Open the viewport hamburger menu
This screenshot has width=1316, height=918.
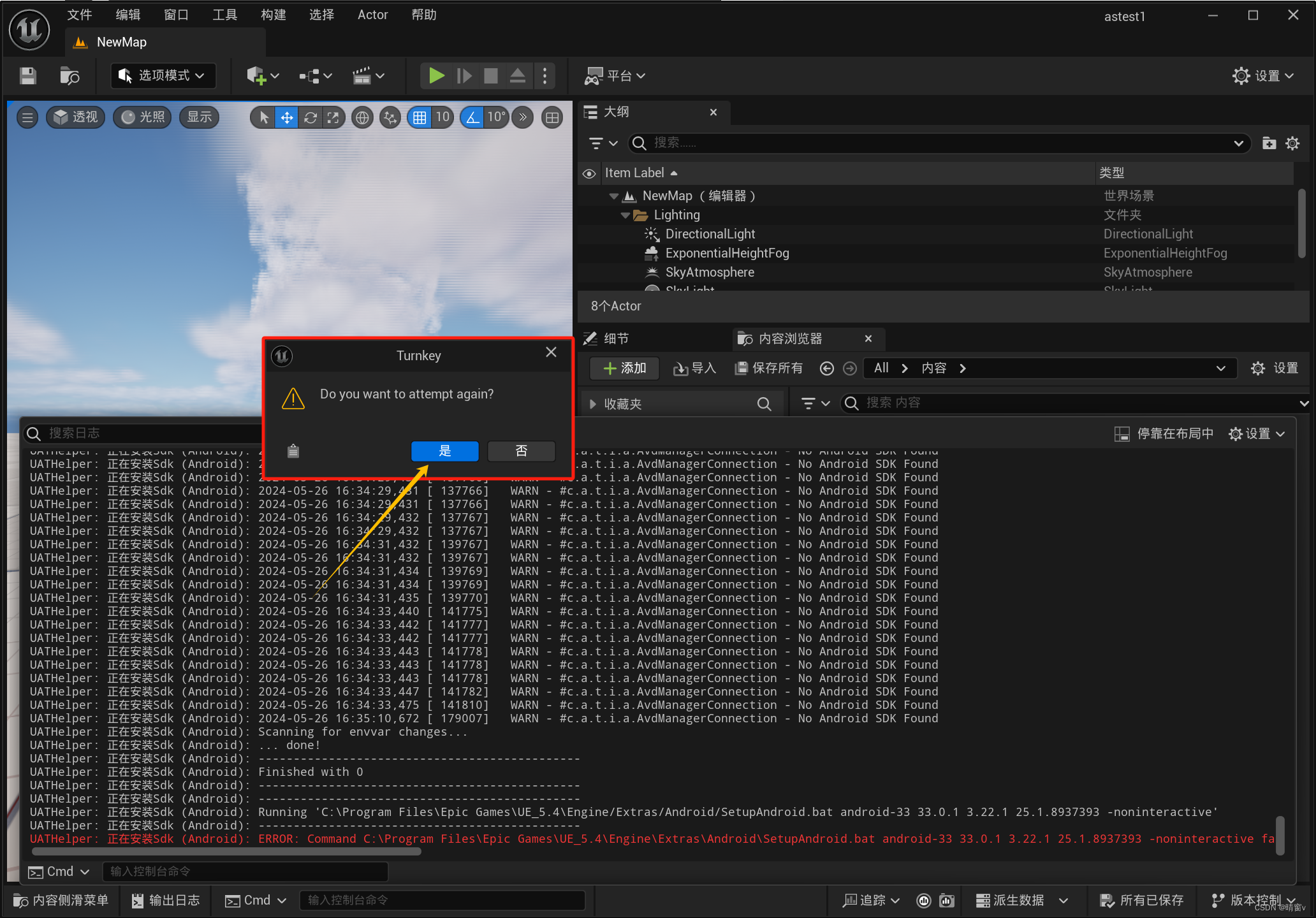click(27, 117)
